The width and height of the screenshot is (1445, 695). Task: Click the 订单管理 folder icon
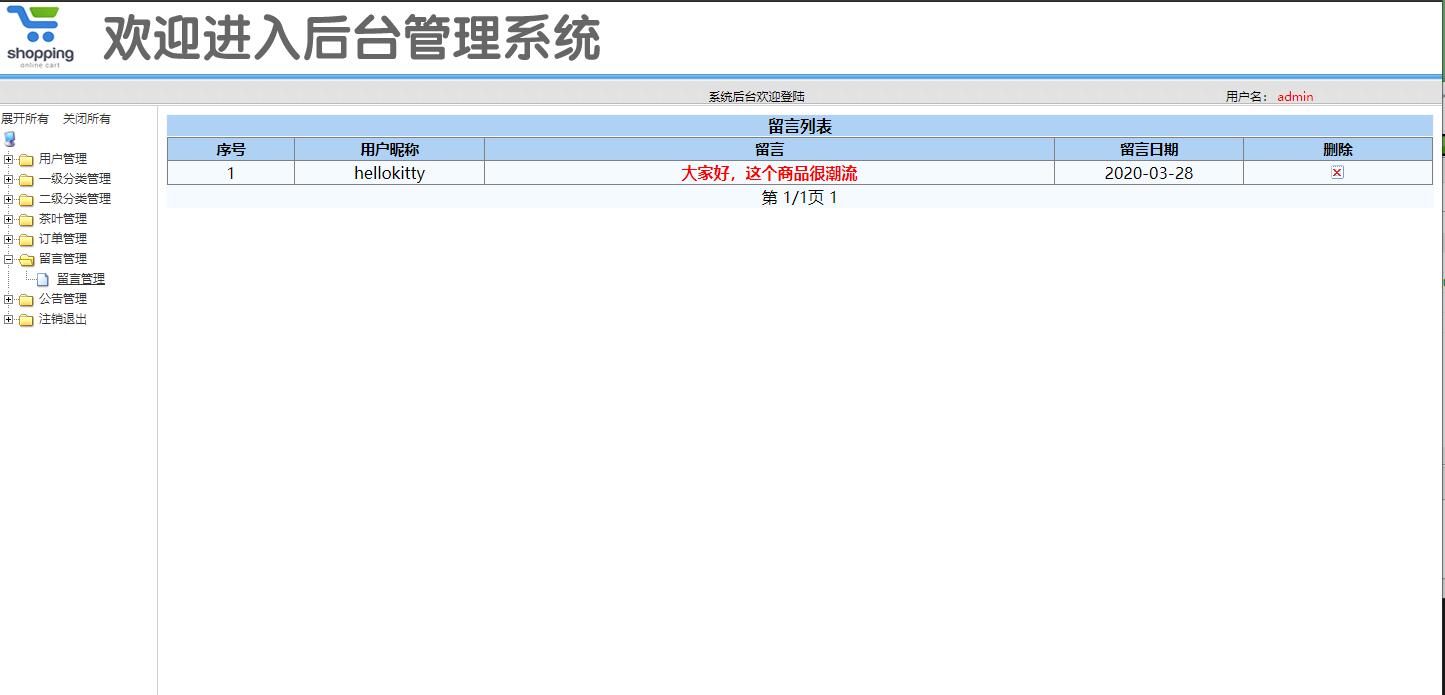point(27,238)
